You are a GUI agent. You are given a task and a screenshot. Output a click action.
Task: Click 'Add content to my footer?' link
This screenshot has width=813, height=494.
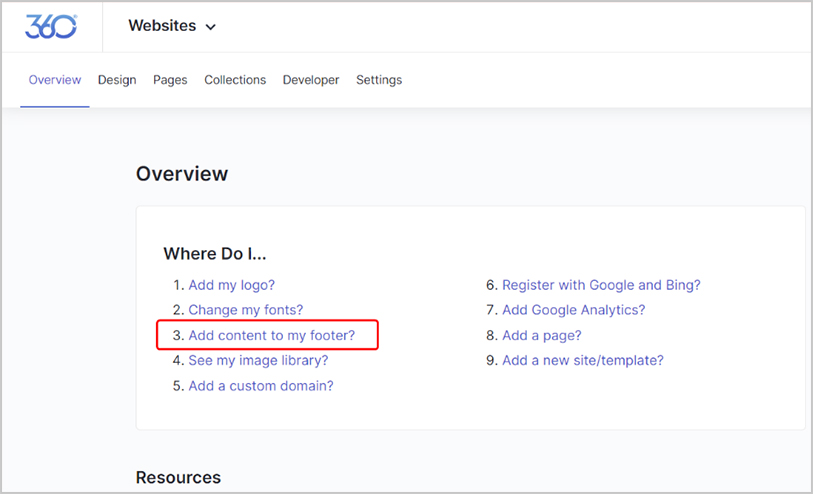click(x=271, y=335)
